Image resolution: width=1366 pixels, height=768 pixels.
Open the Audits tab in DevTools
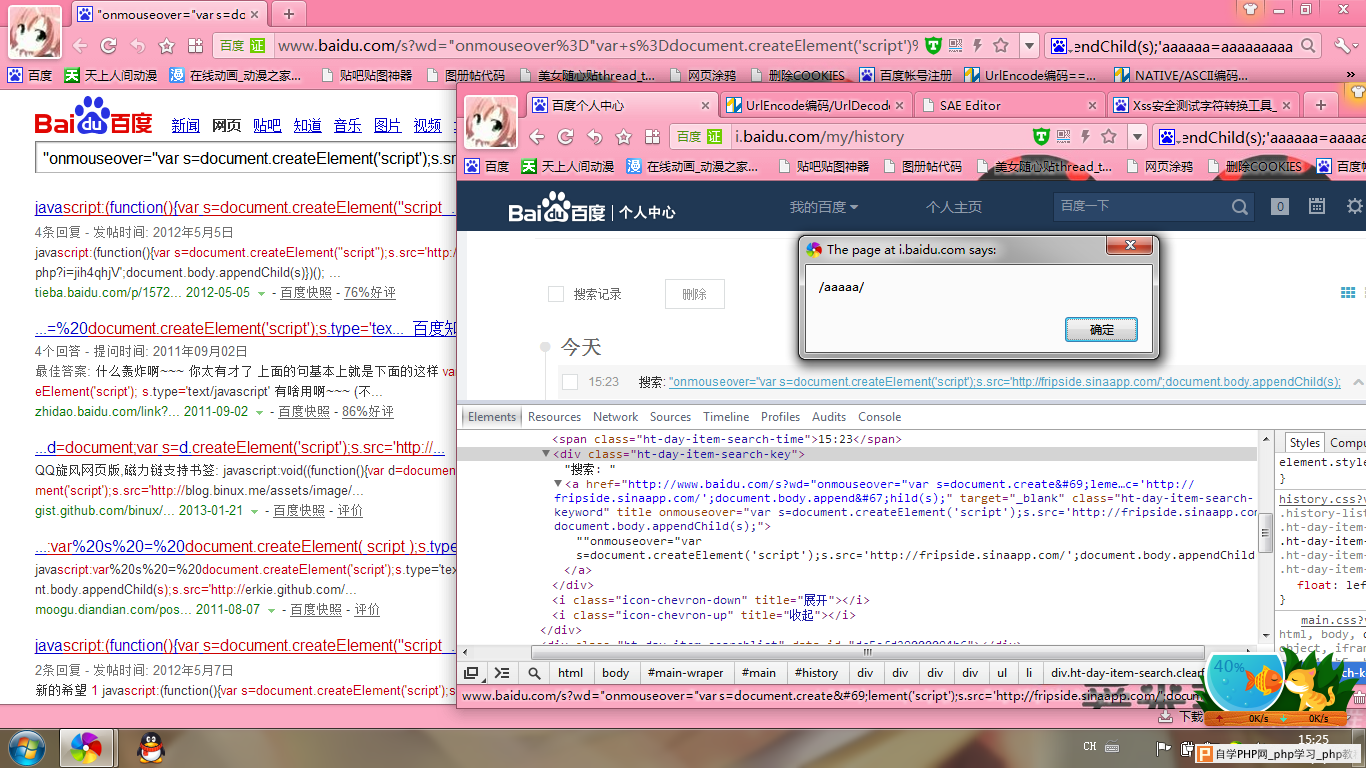click(x=829, y=417)
